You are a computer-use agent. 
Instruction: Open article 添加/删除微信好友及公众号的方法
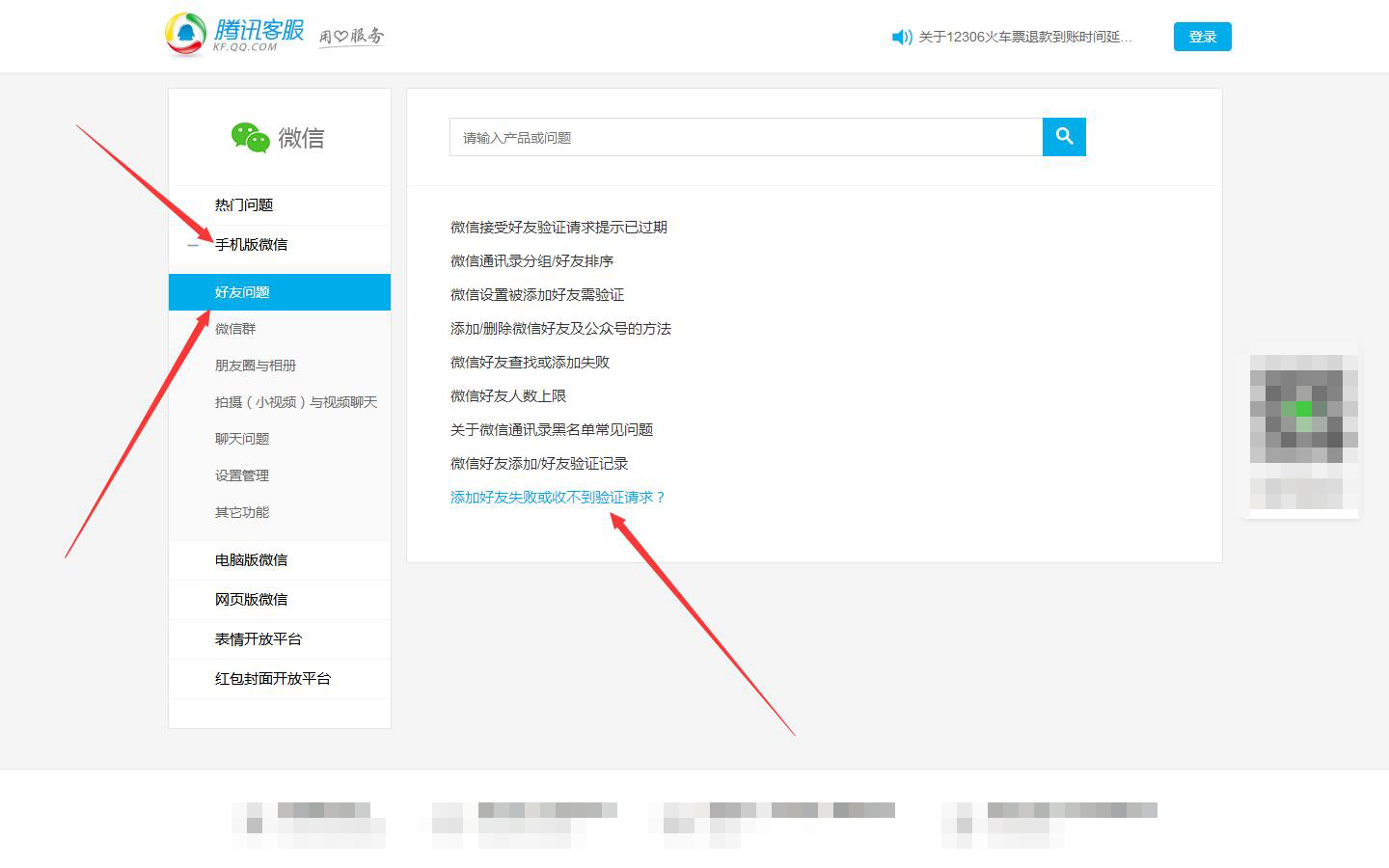pos(560,329)
